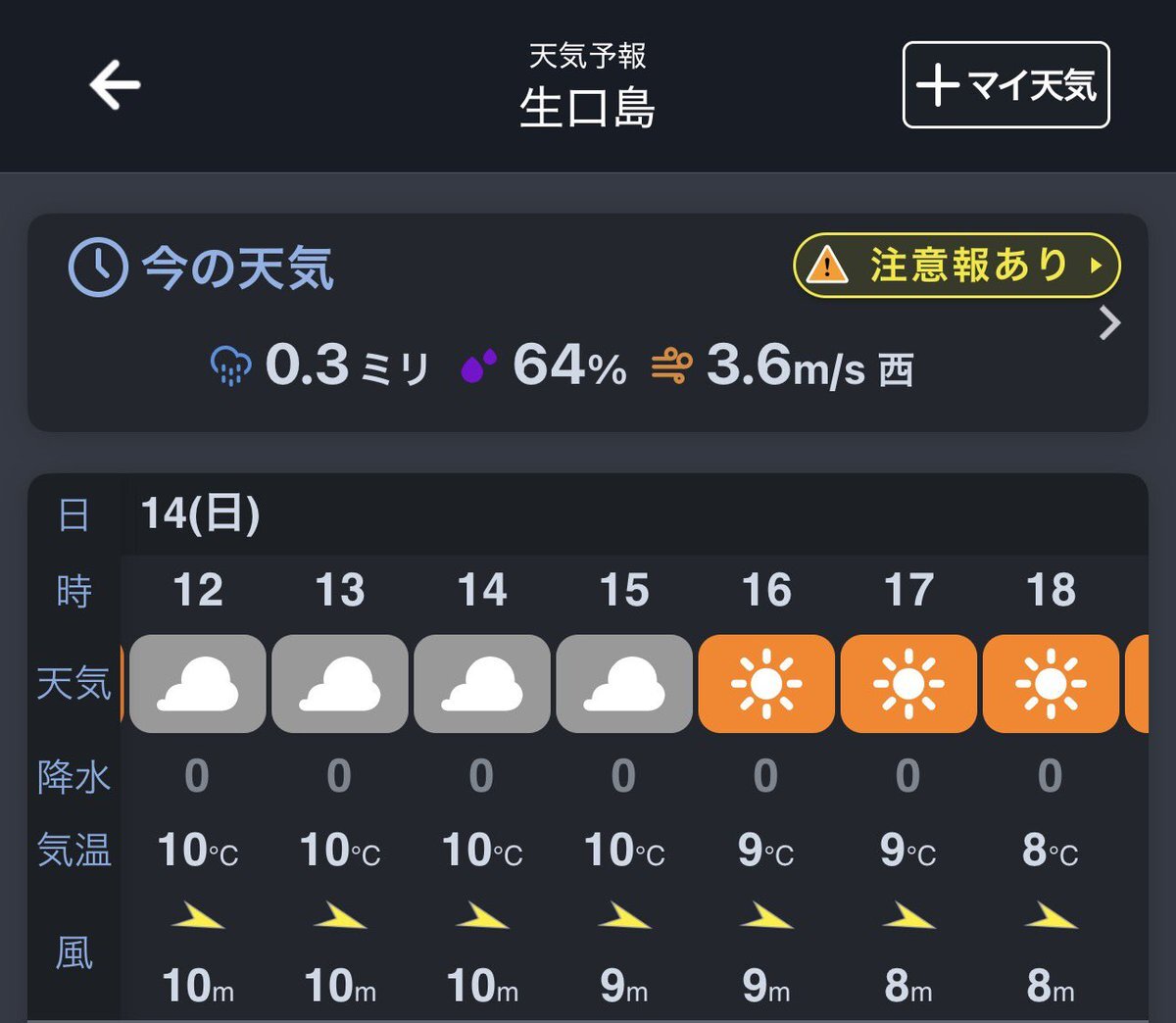Tap the 10℃ temperature at 12 o'clock
The height and width of the screenshot is (1023, 1176).
point(198,850)
